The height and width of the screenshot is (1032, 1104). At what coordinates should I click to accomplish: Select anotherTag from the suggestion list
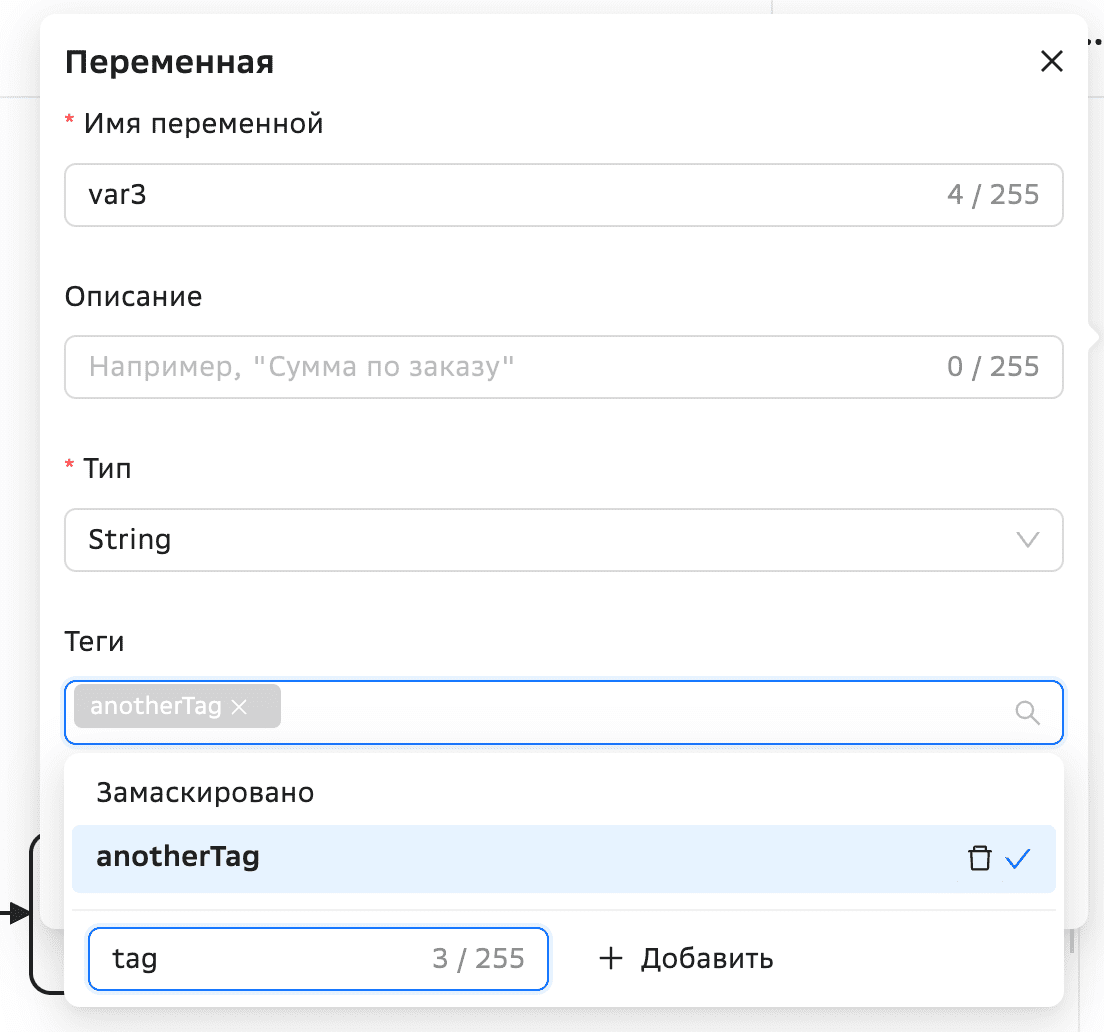[x=178, y=857]
